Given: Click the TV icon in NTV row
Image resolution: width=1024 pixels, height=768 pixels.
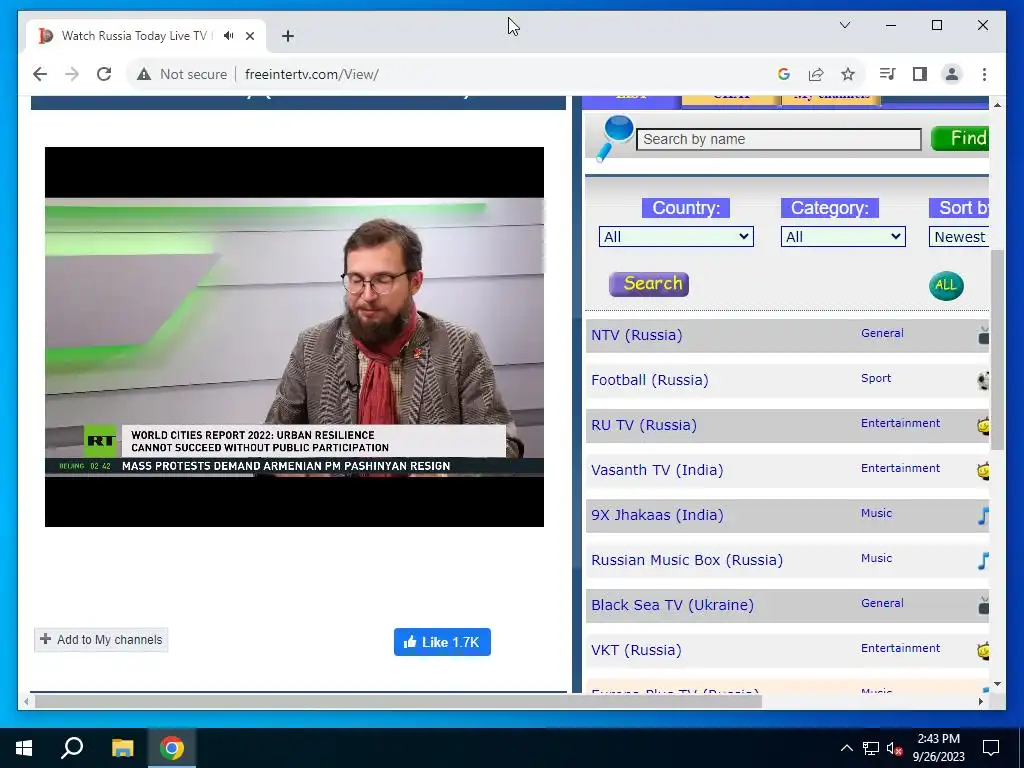Looking at the screenshot, I should coord(983,336).
